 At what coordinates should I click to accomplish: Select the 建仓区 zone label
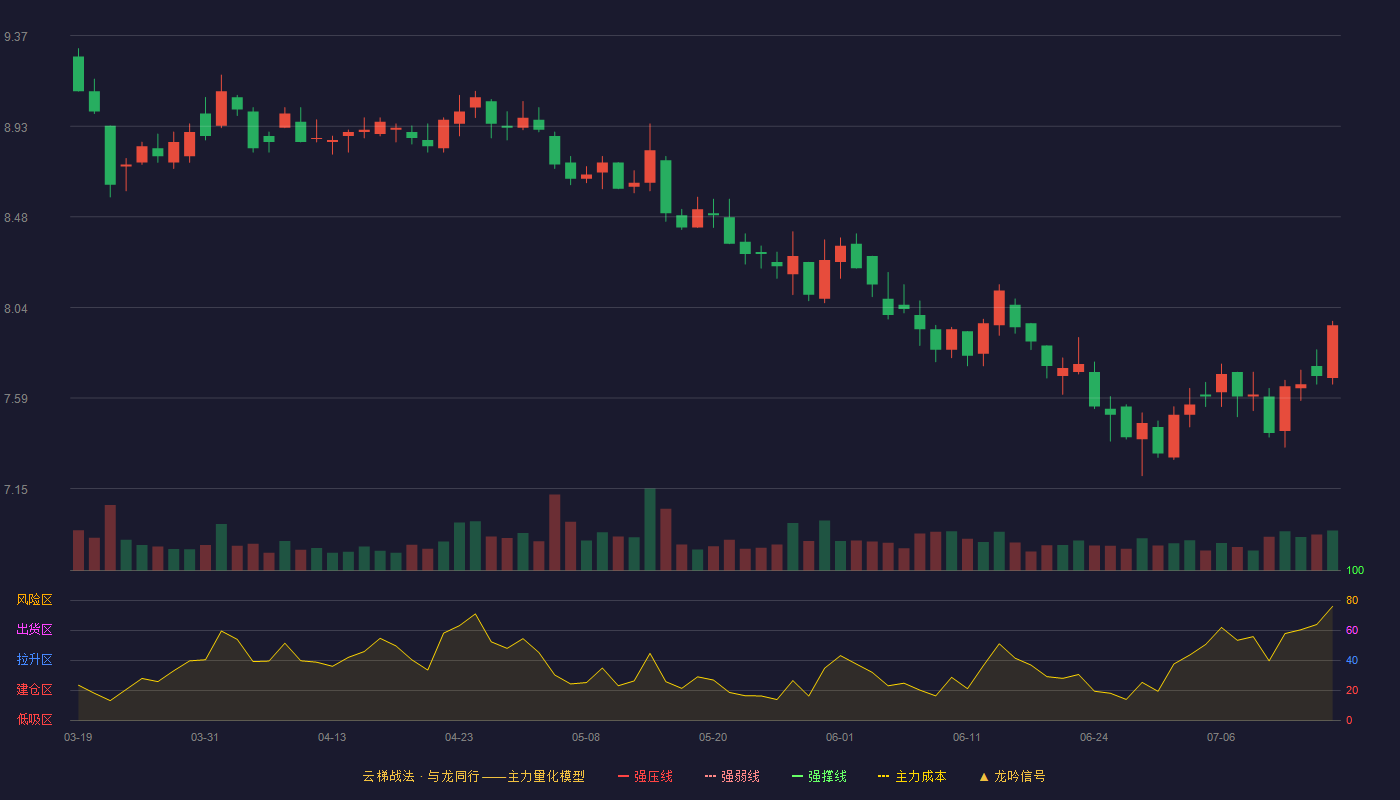(x=34, y=690)
